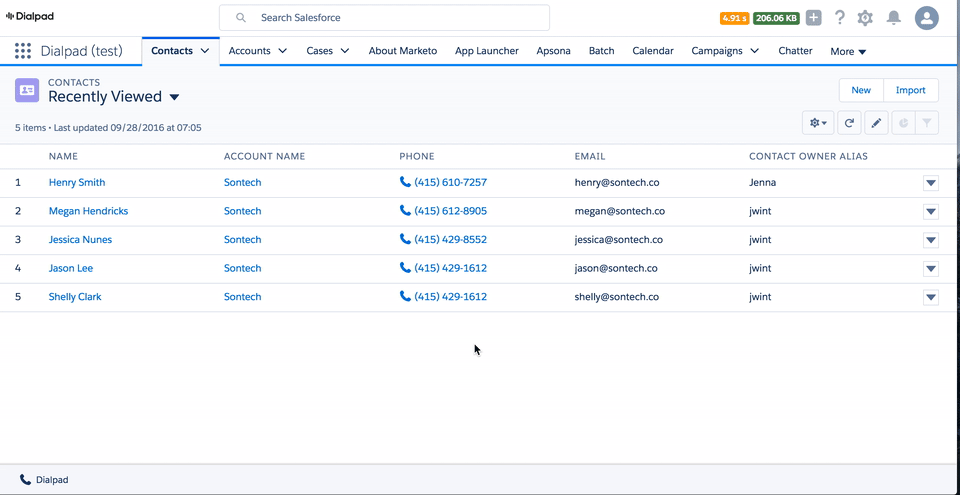The width and height of the screenshot is (960, 495).
Task: Open the user profile avatar
Action: tap(927, 18)
